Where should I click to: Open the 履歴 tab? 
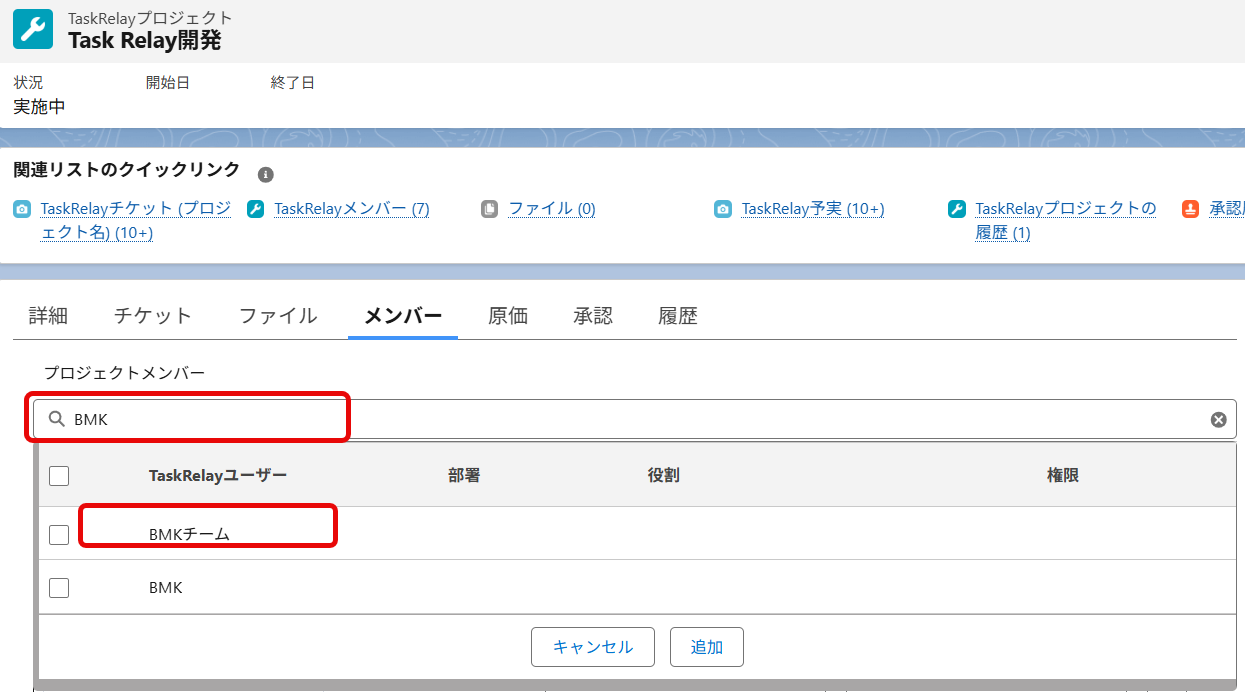pos(678,316)
